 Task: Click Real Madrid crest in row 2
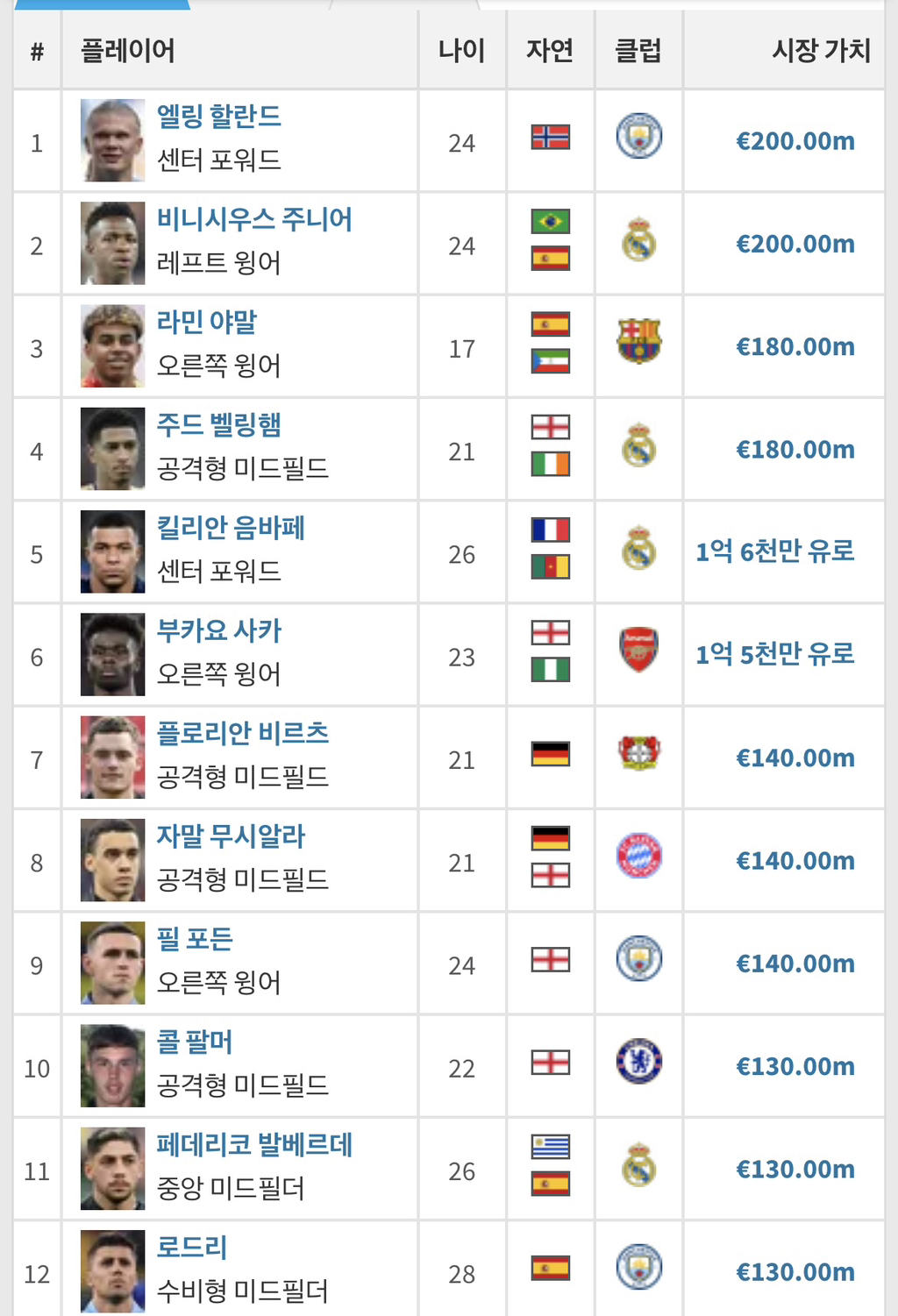click(638, 238)
